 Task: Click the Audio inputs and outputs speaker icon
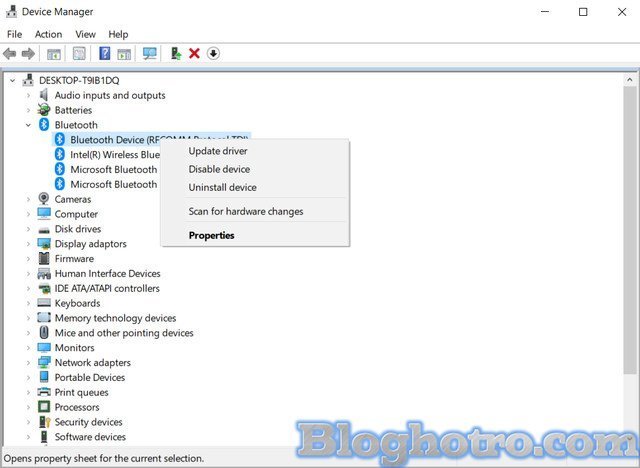click(44, 95)
